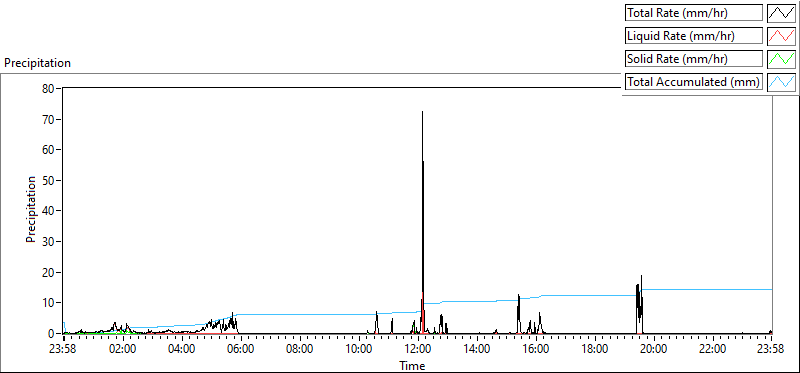The width and height of the screenshot is (800, 373).
Task: Select the 'Liquid Rate (mm/hr)' legend label
Action: click(694, 36)
